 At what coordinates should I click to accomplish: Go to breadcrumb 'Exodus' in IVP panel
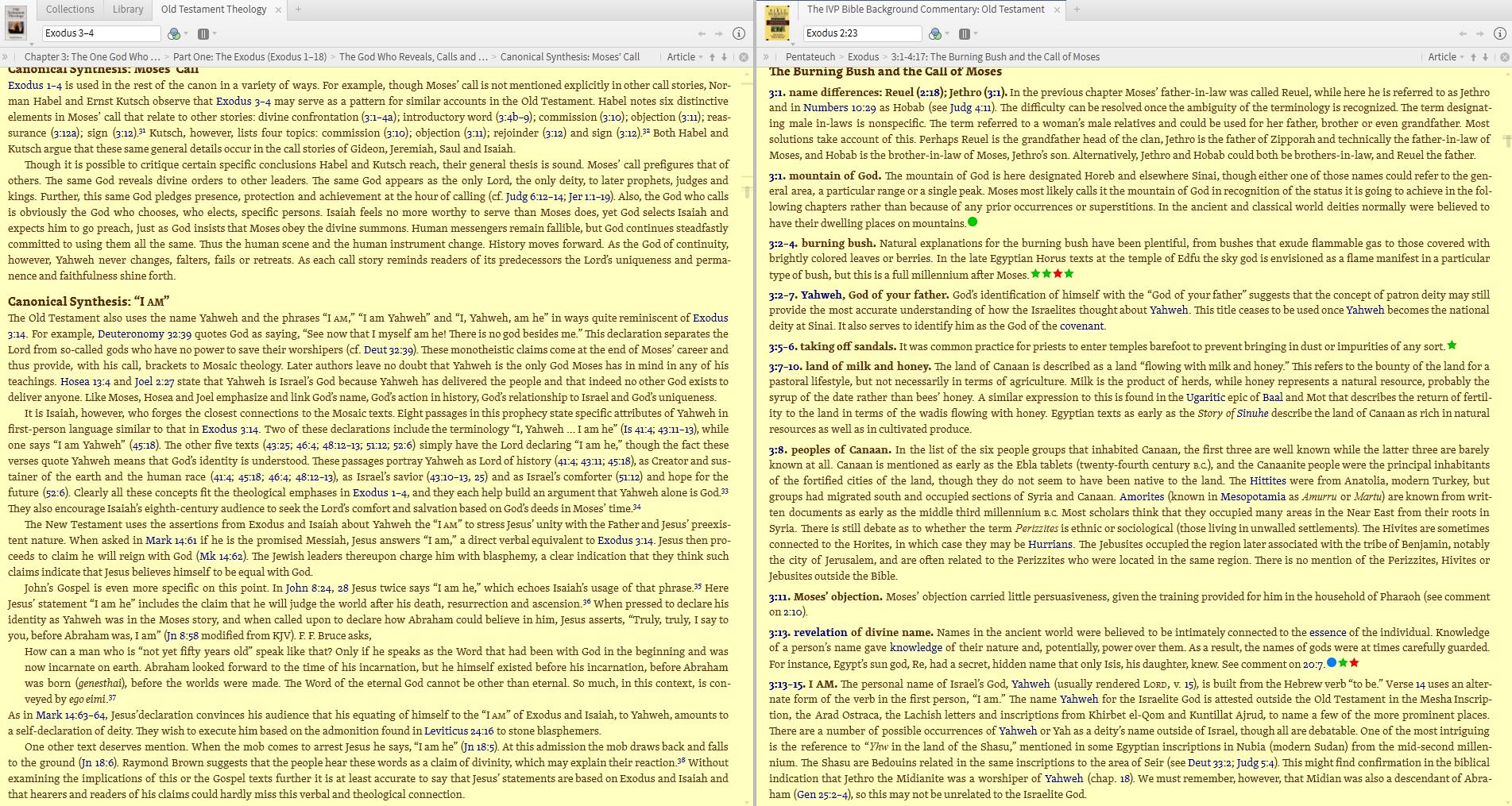pos(863,57)
